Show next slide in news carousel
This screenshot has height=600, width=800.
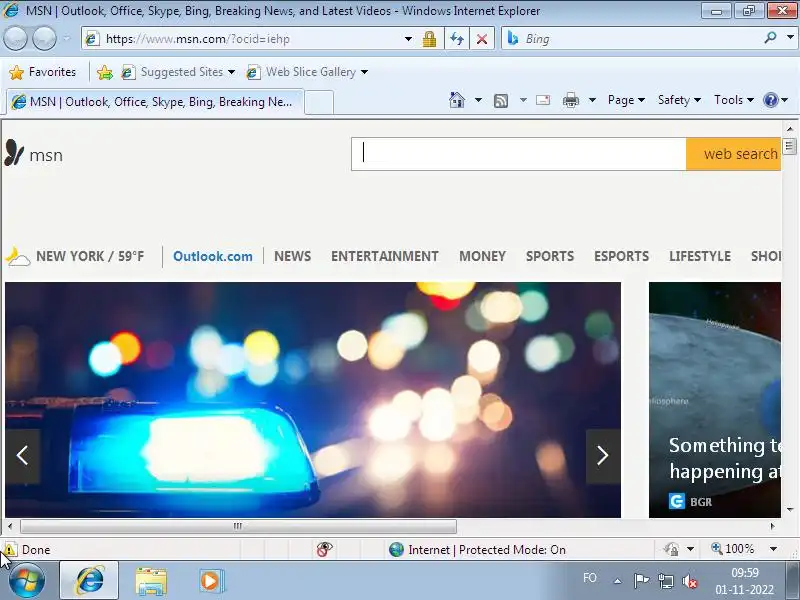[603, 456]
